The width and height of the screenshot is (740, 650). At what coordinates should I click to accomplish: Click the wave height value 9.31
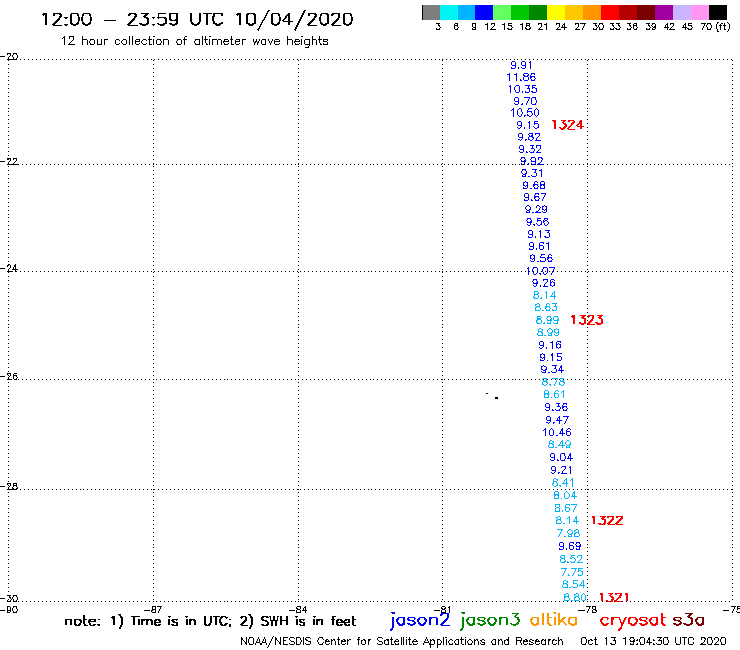pos(532,173)
